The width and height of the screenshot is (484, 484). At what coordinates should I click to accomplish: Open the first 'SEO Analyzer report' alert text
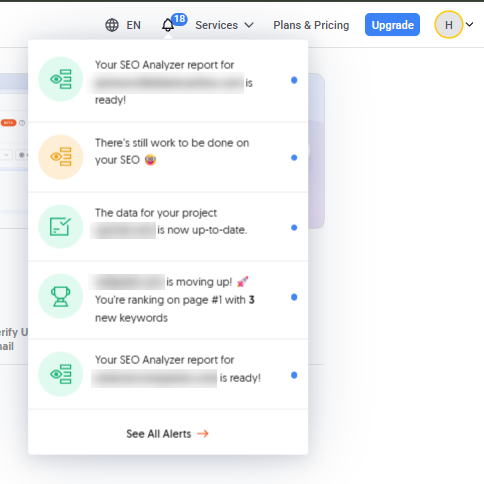[173, 82]
